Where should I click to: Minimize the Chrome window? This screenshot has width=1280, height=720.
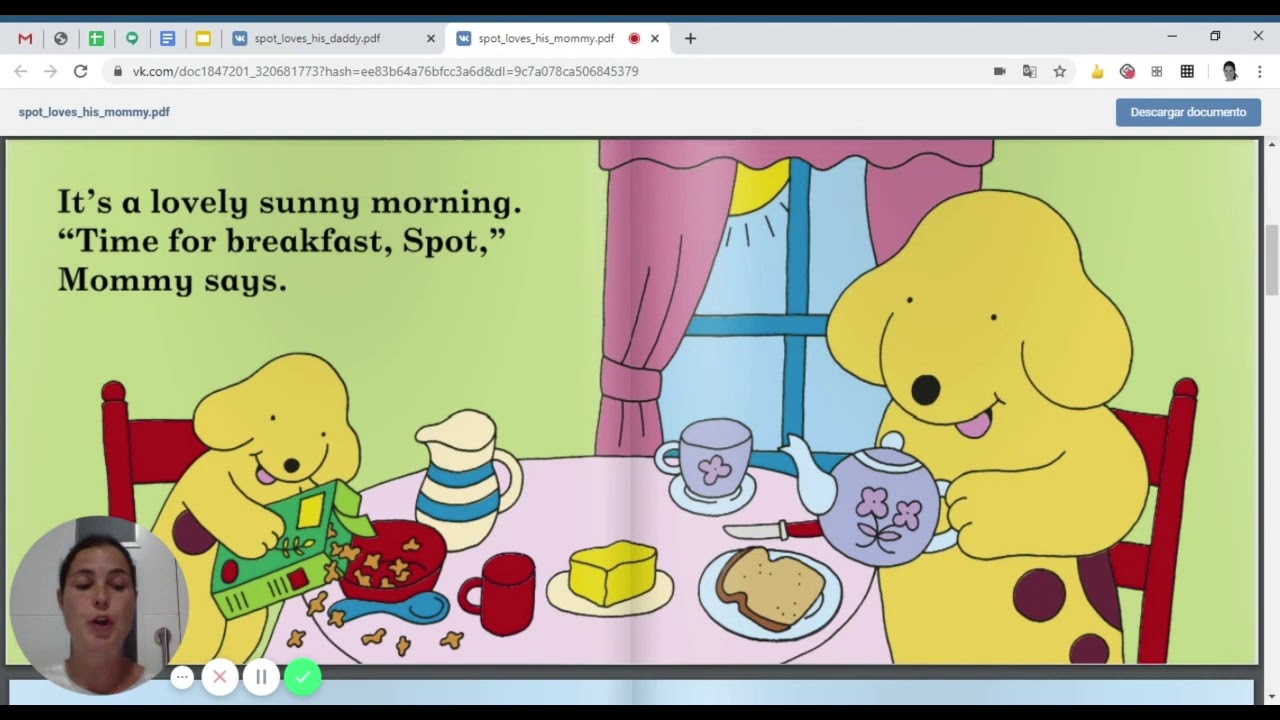[1172, 36]
